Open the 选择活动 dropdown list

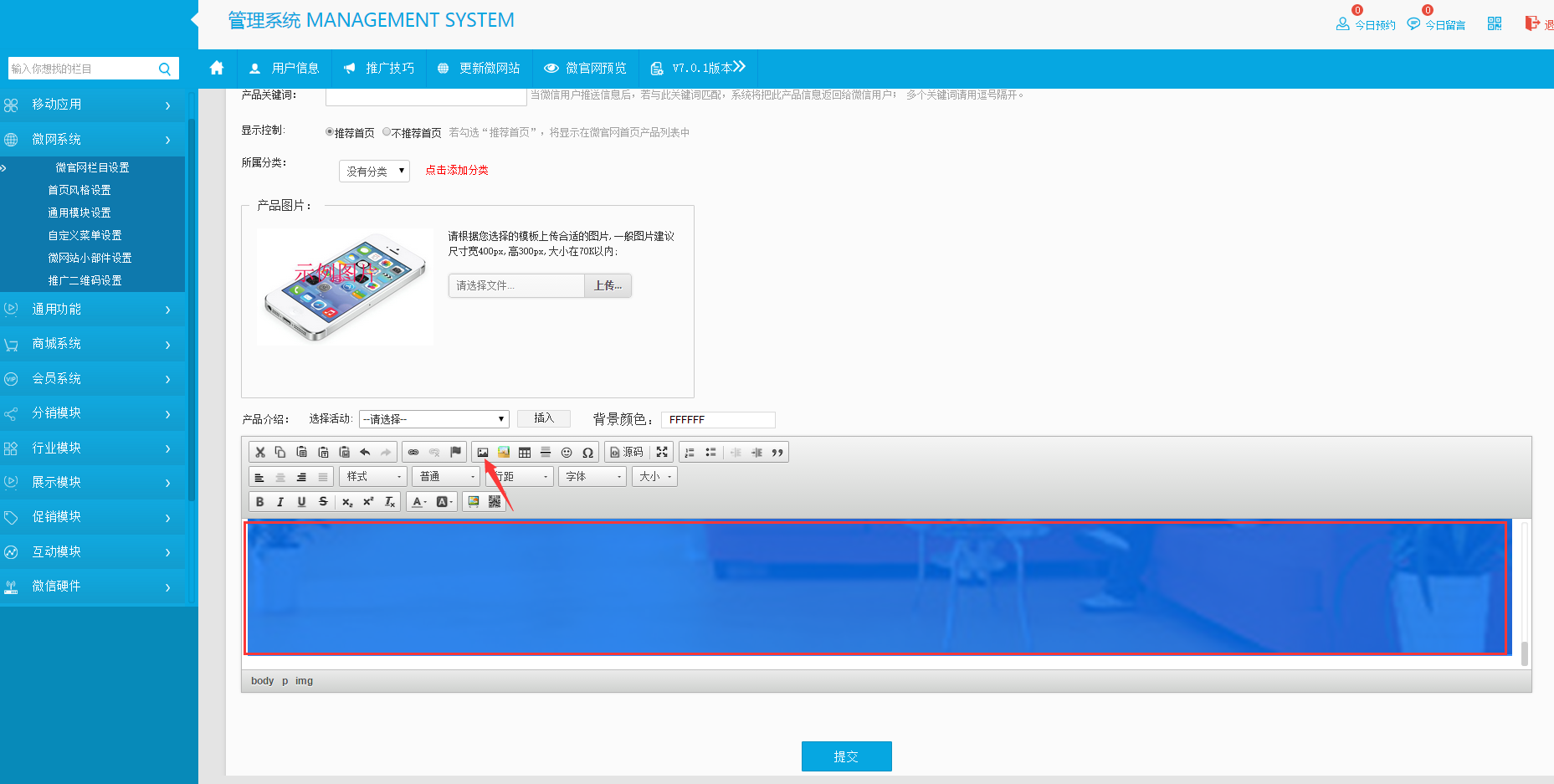click(x=433, y=419)
